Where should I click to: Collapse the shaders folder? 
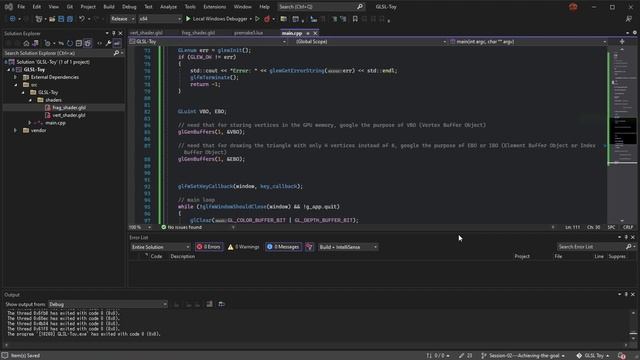[31, 100]
